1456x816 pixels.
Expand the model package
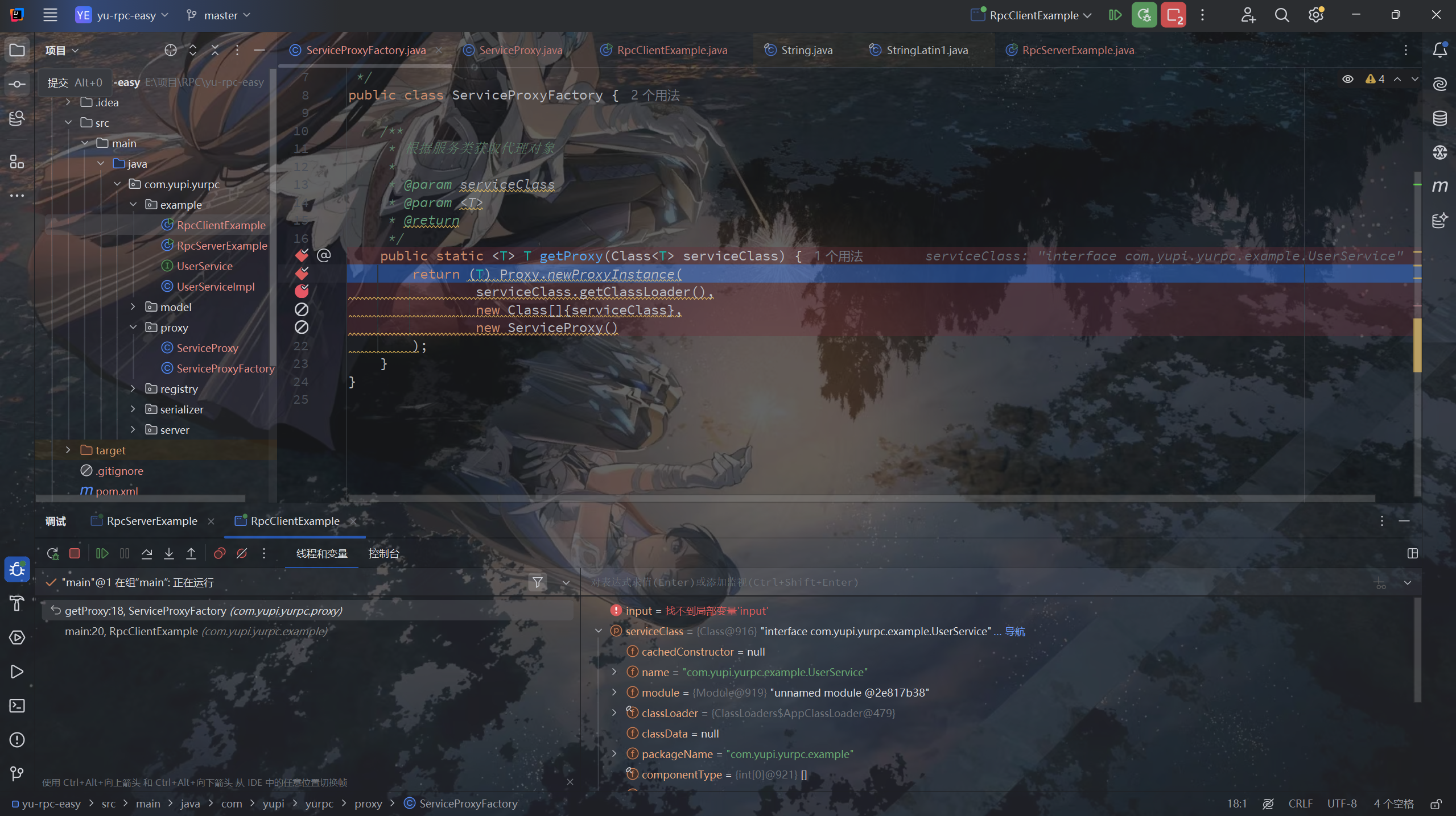coord(133,307)
